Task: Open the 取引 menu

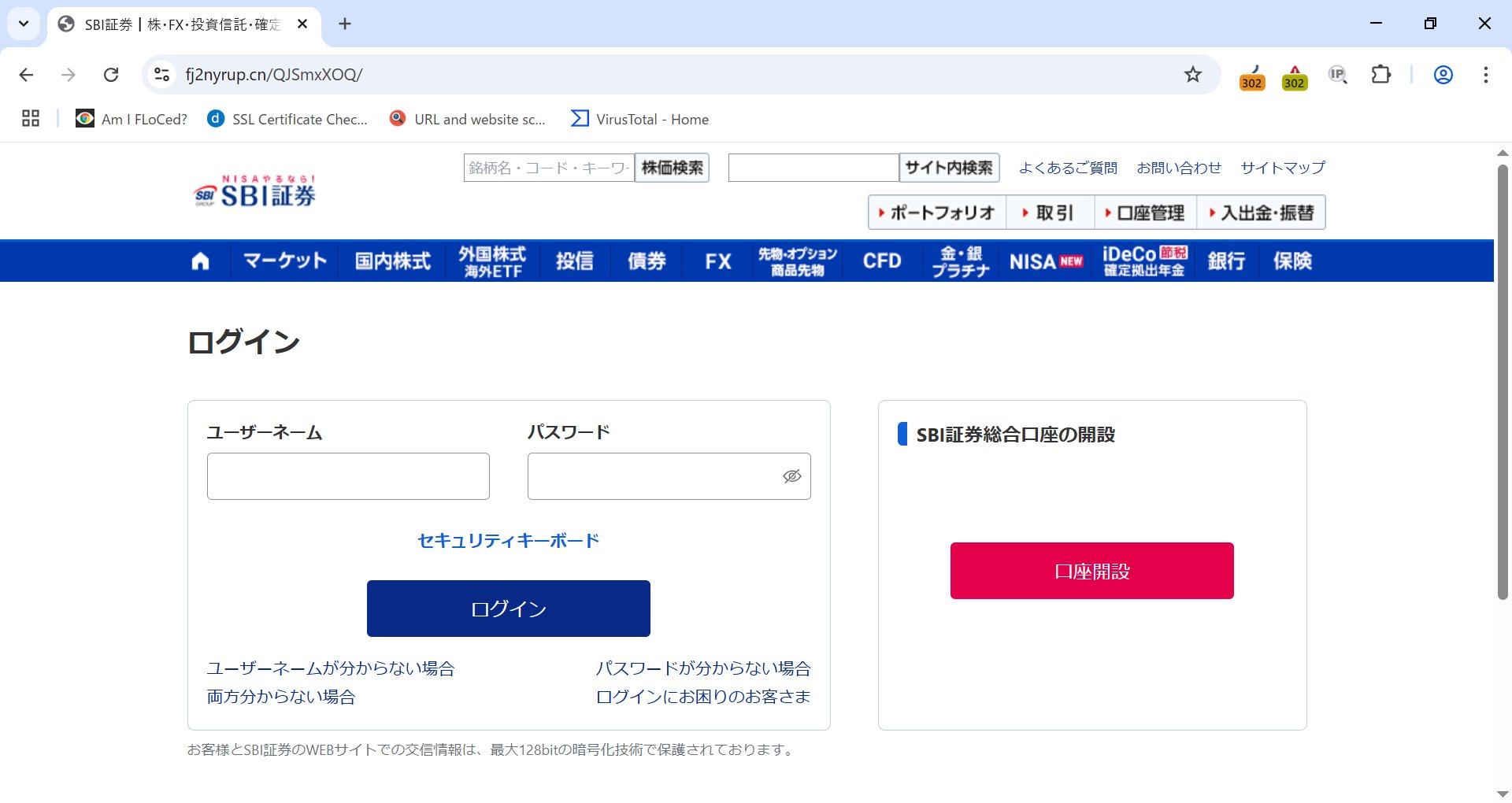Action: tap(1051, 213)
